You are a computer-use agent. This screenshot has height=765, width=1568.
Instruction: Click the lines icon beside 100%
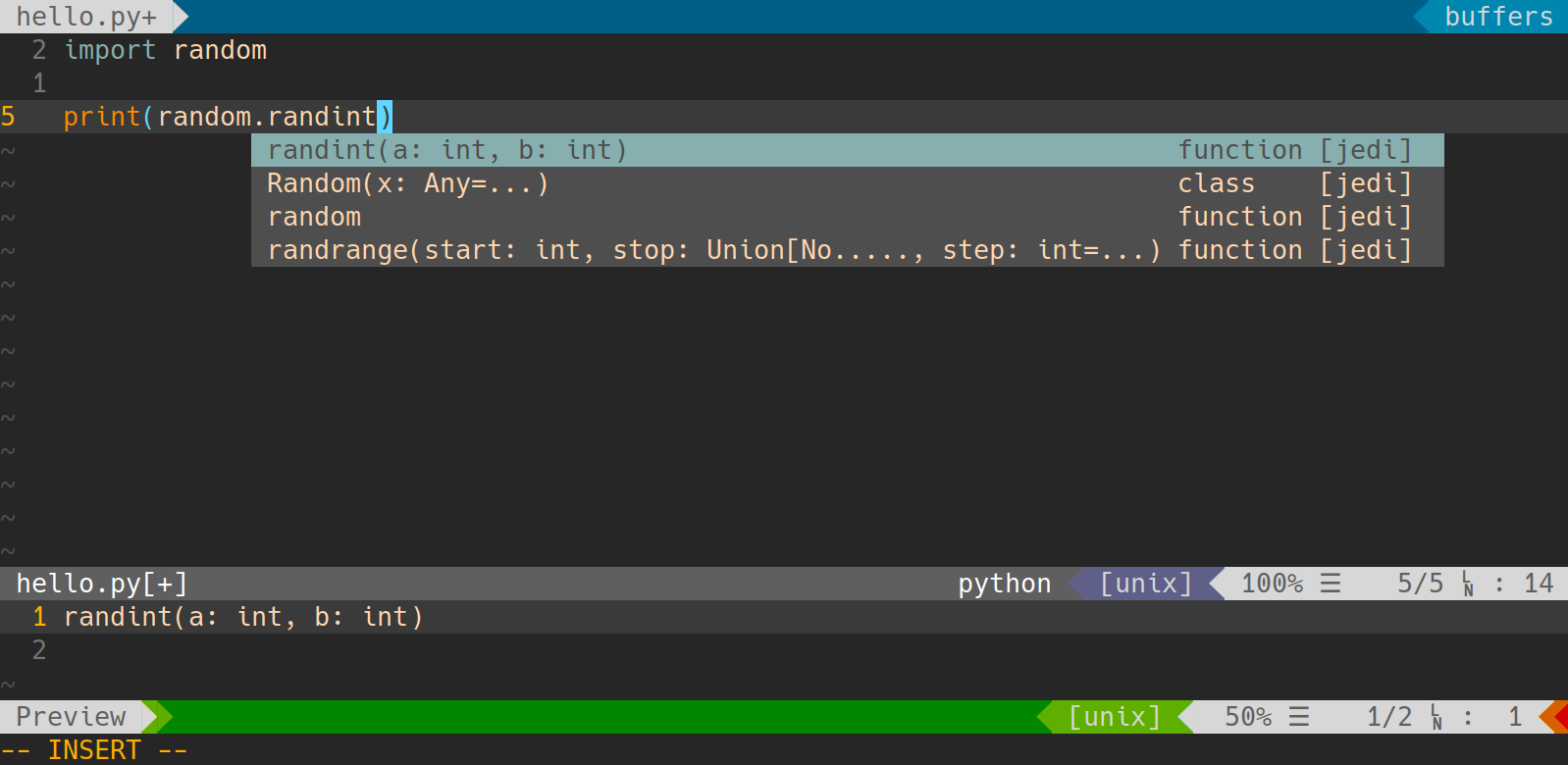1331,584
